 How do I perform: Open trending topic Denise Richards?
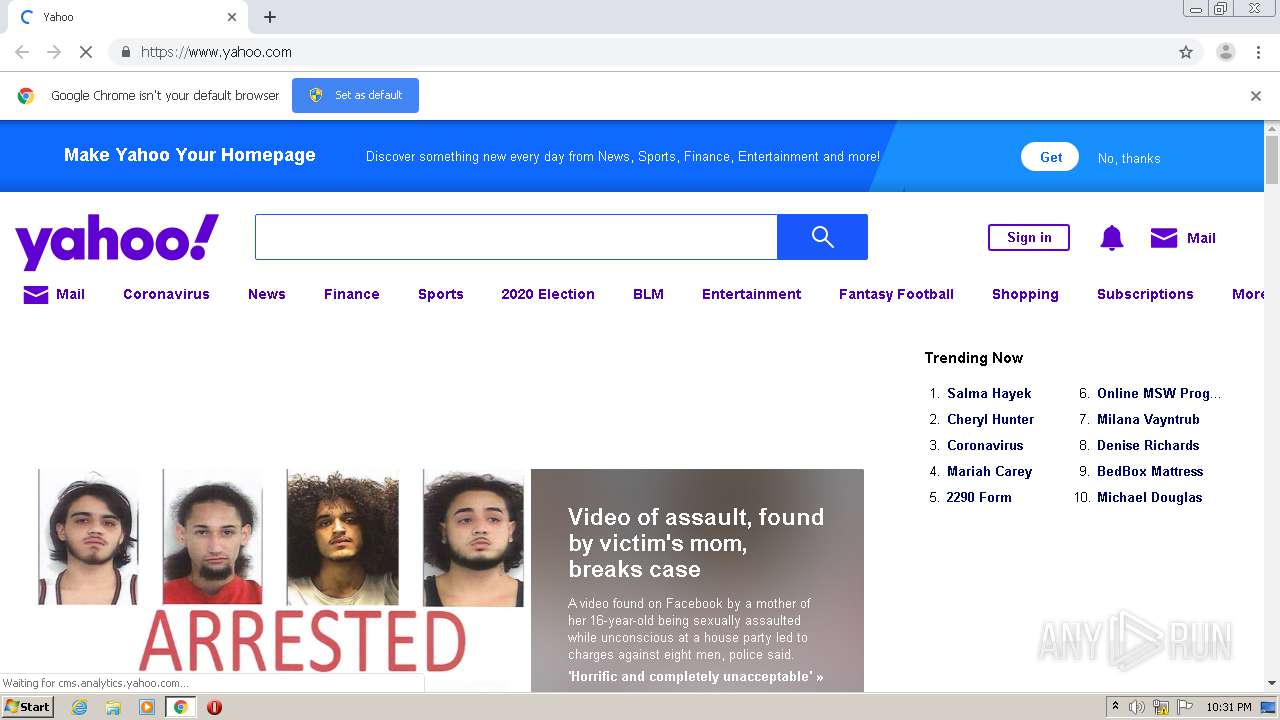click(x=1148, y=445)
